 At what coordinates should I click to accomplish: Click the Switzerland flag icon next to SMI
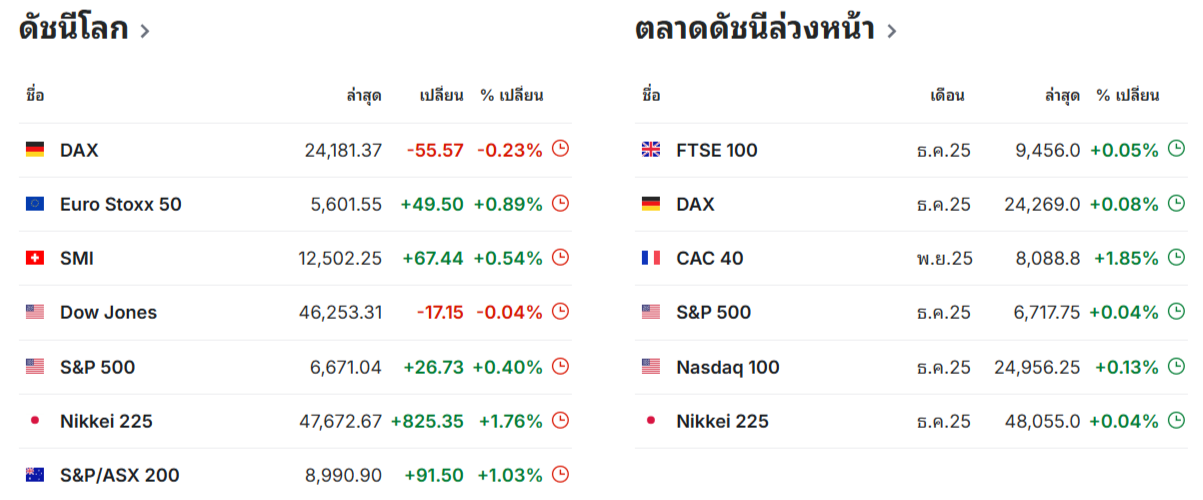[x=35, y=258]
